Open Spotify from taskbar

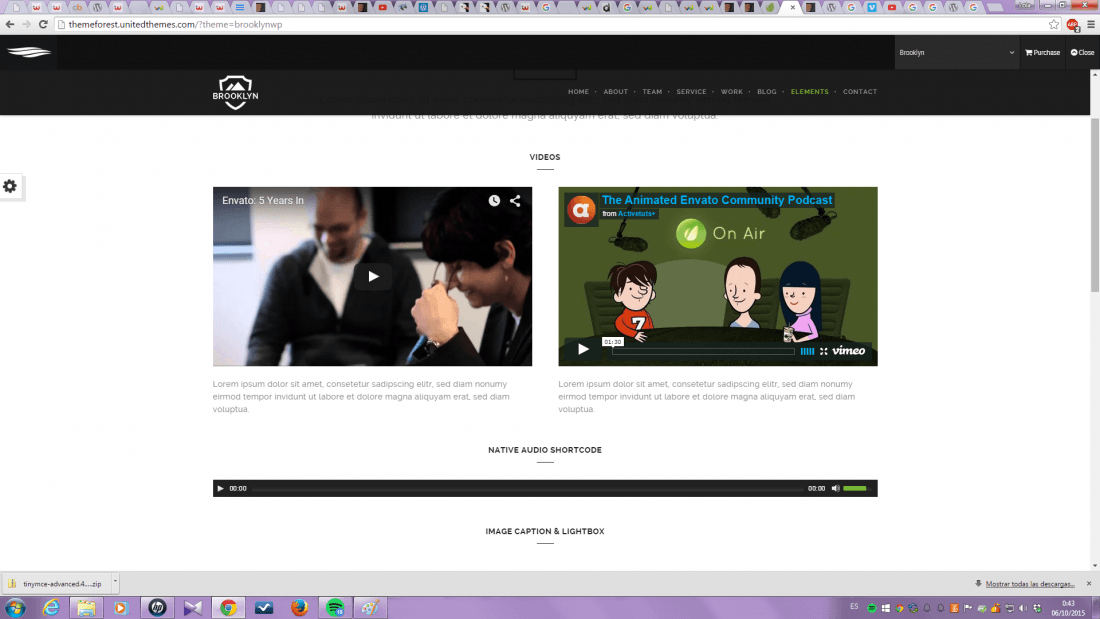(335, 608)
